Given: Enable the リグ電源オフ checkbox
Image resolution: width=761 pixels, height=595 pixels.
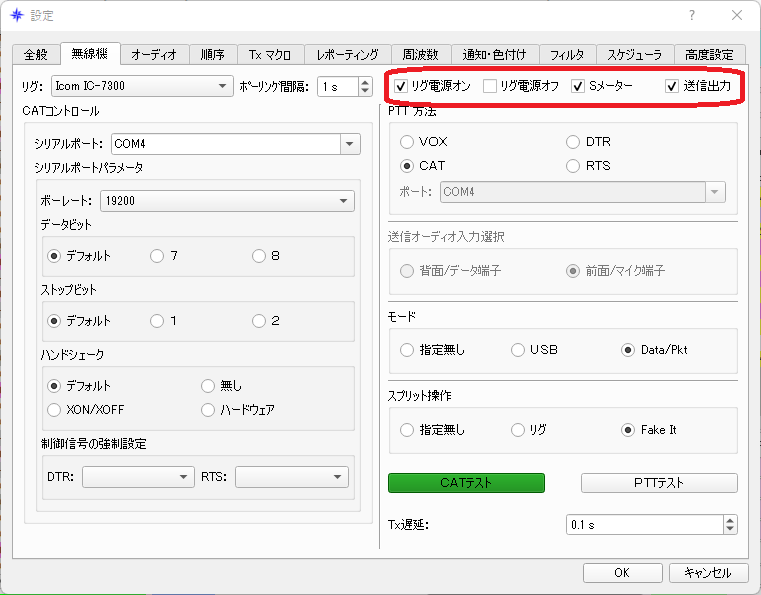Looking at the screenshot, I should point(490,86).
